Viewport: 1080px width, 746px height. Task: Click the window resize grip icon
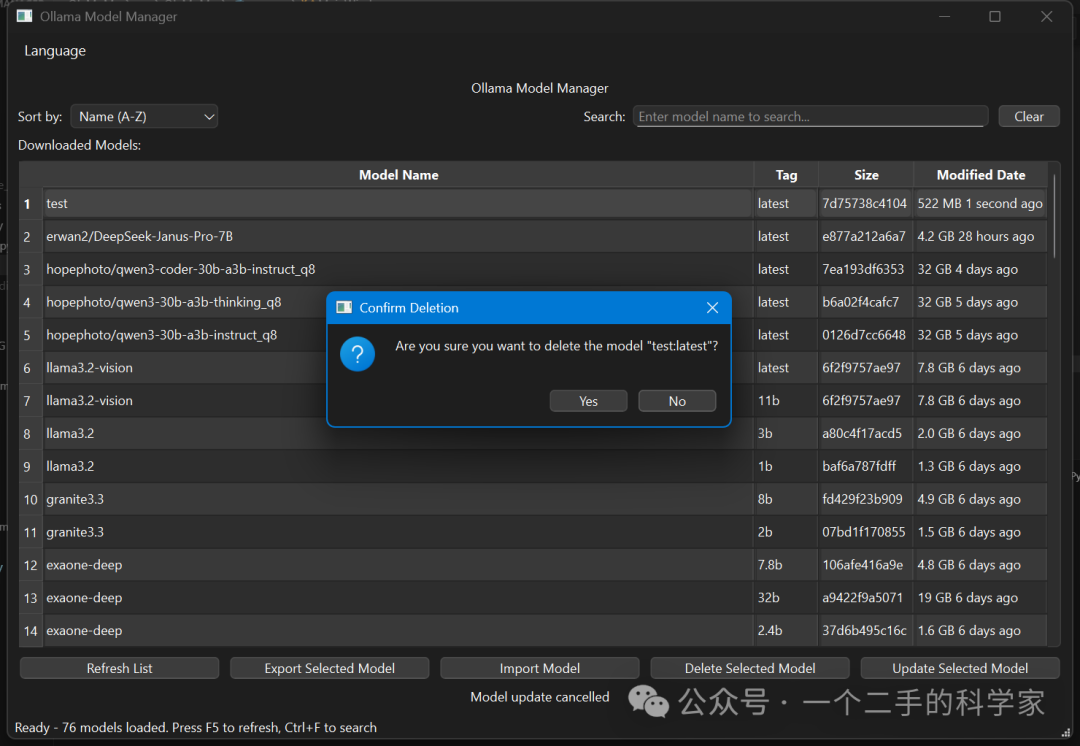pyautogui.click(x=1066, y=732)
